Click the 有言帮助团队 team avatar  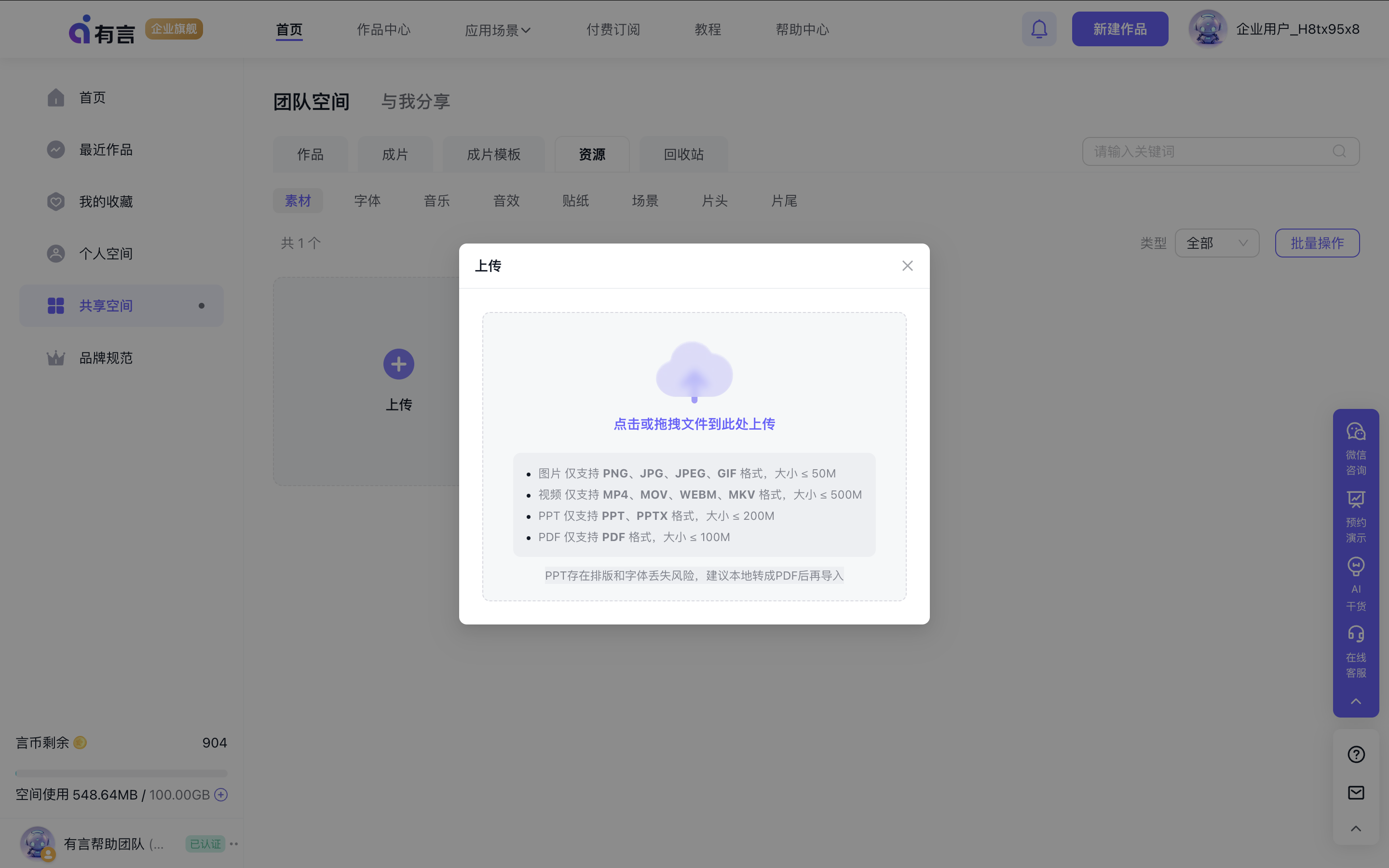(38, 843)
